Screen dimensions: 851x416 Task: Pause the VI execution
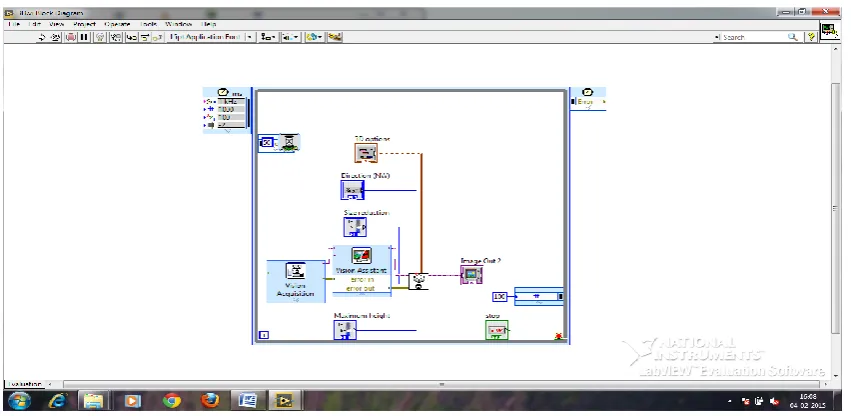coord(84,37)
